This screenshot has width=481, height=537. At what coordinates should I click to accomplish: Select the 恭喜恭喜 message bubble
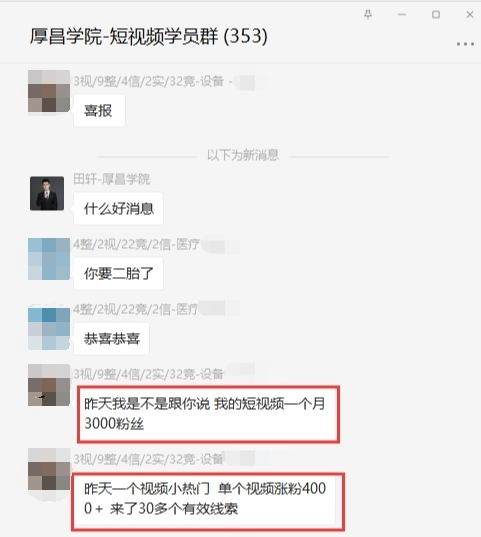(x=111, y=338)
